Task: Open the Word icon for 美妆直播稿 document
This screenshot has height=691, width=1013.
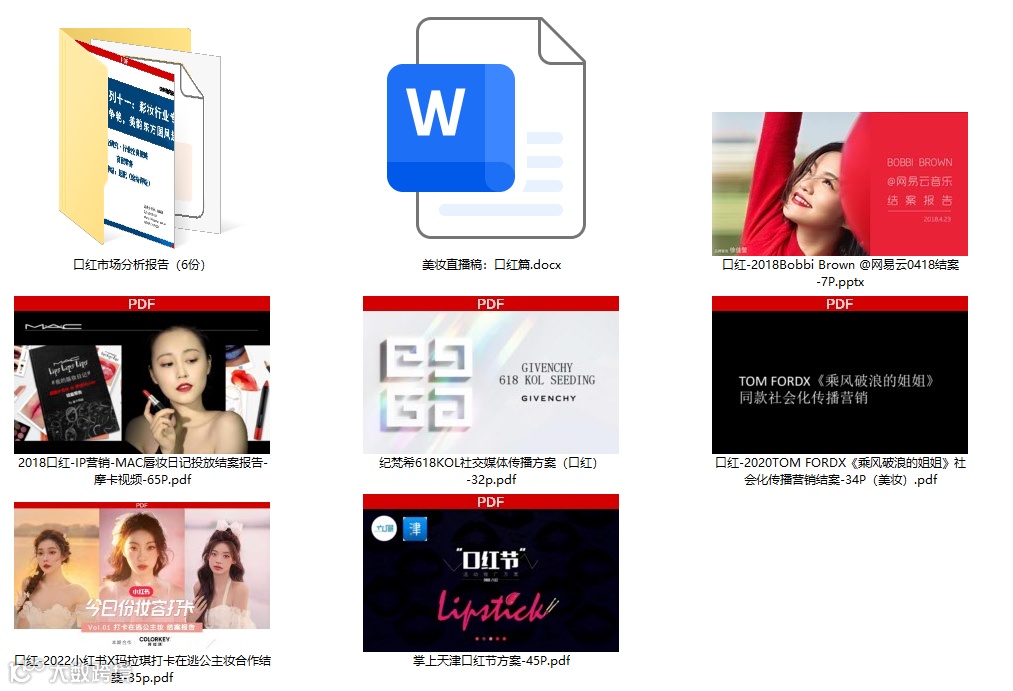Action: pos(486,128)
